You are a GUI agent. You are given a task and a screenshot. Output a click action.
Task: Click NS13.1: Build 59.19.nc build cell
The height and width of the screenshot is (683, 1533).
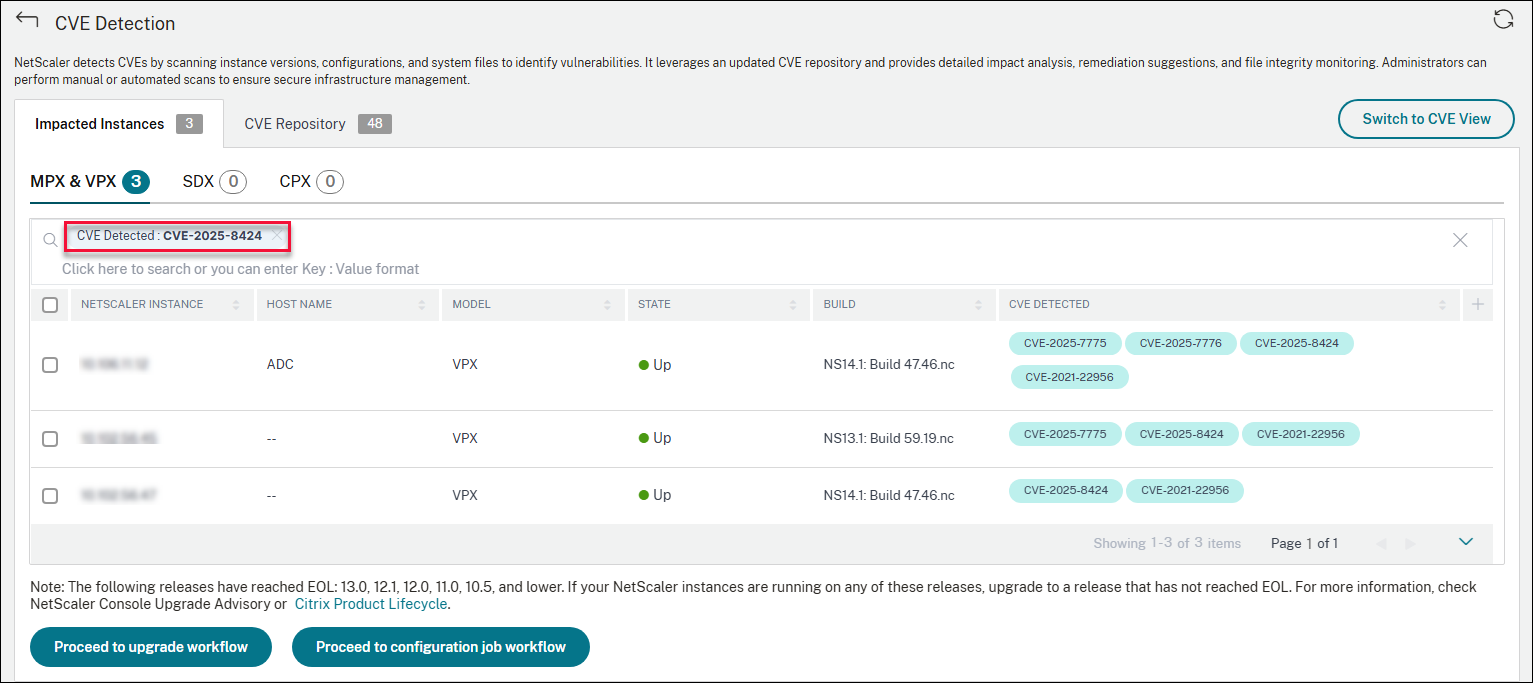coord(889,438)
